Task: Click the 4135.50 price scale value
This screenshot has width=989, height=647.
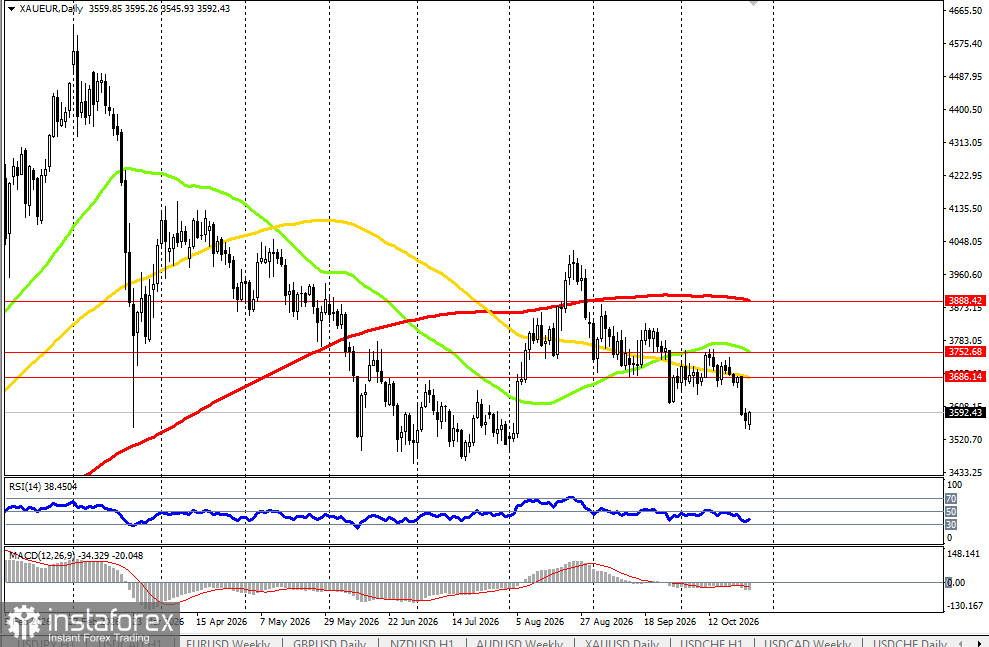Action: pos(965,209)
